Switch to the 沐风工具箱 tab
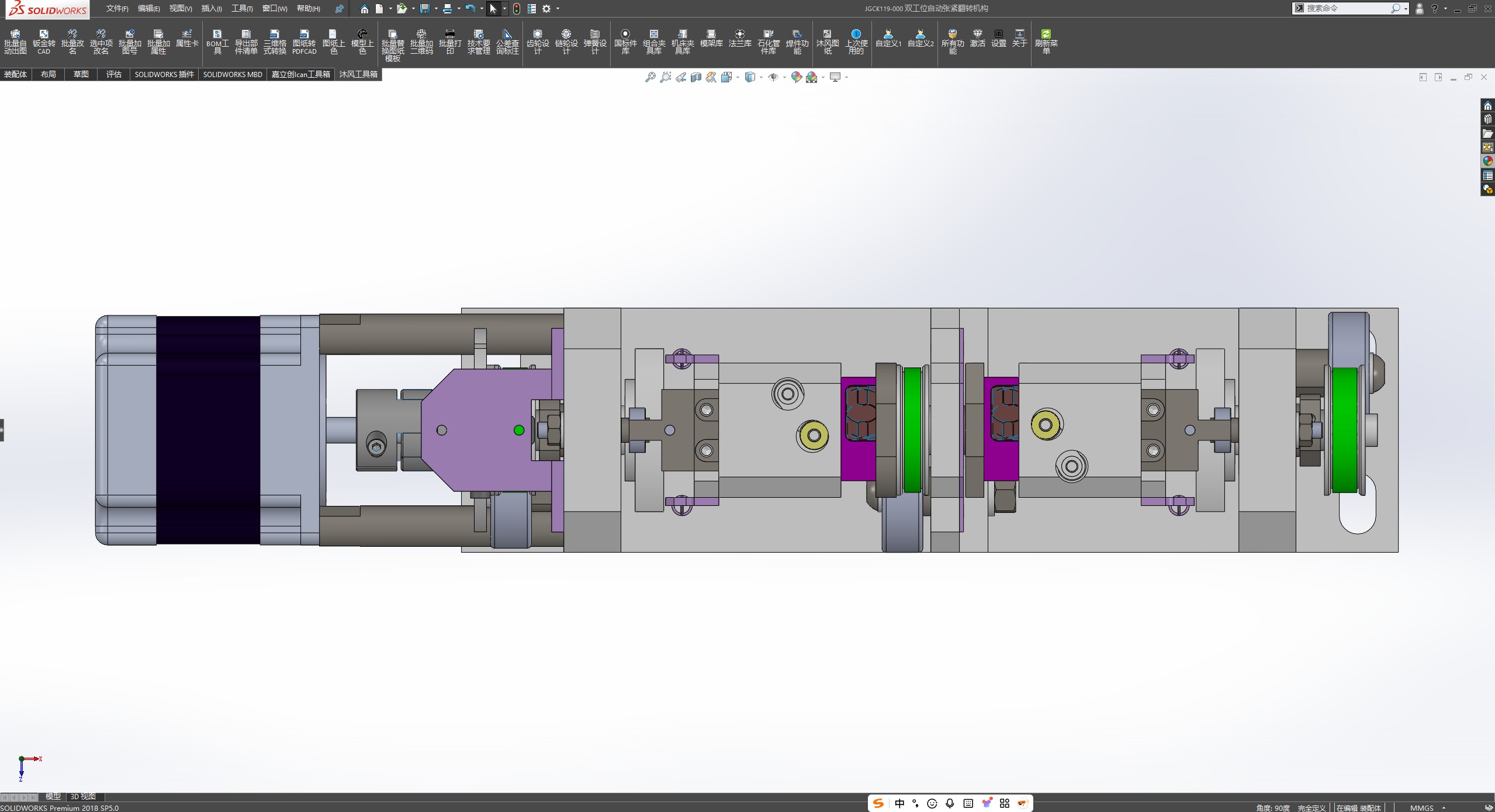1495x812 pixels. click(358, 74)
